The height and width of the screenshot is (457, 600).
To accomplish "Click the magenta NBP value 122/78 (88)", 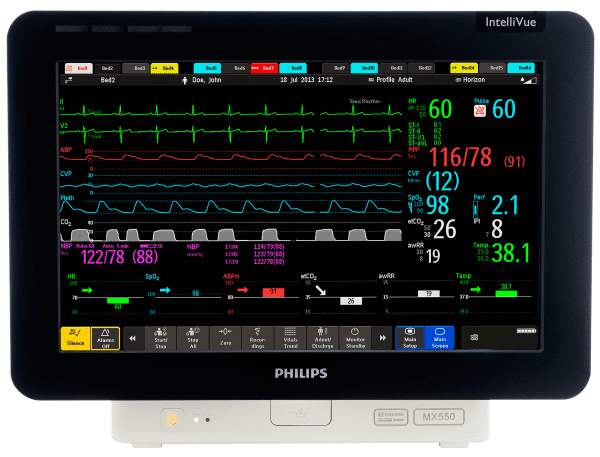I will [x=119, y=257].
